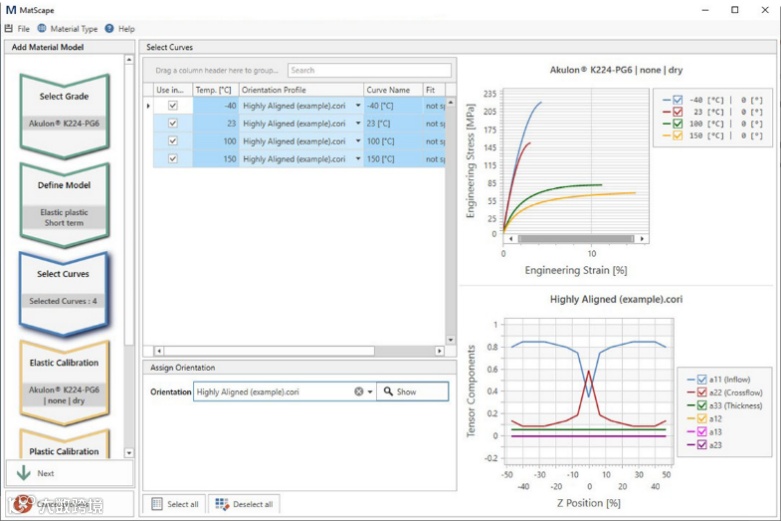Click the MatScape app logo in title bar
Image resolution: width=781 pixels, height=521 pixels.
[x=10, y=10]
